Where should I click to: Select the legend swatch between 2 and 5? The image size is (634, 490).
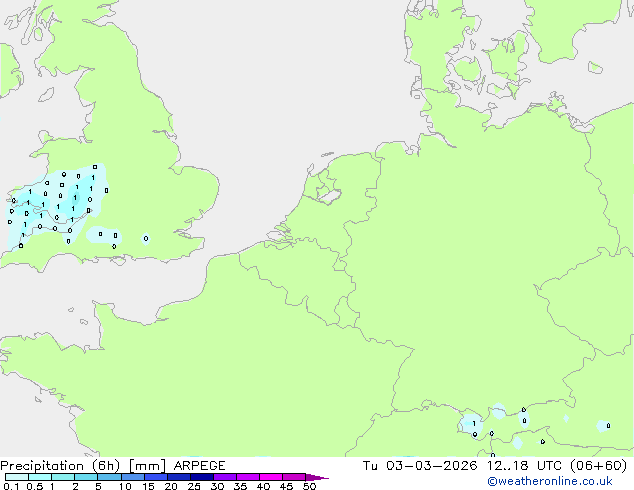86,478
